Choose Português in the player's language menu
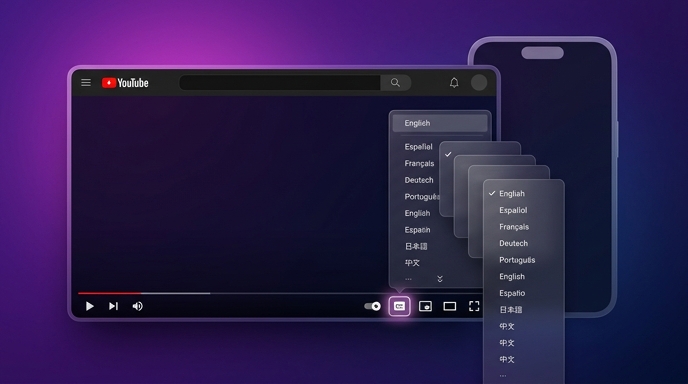688x384 pixels. pyautogui.click(x=422, y=197)
